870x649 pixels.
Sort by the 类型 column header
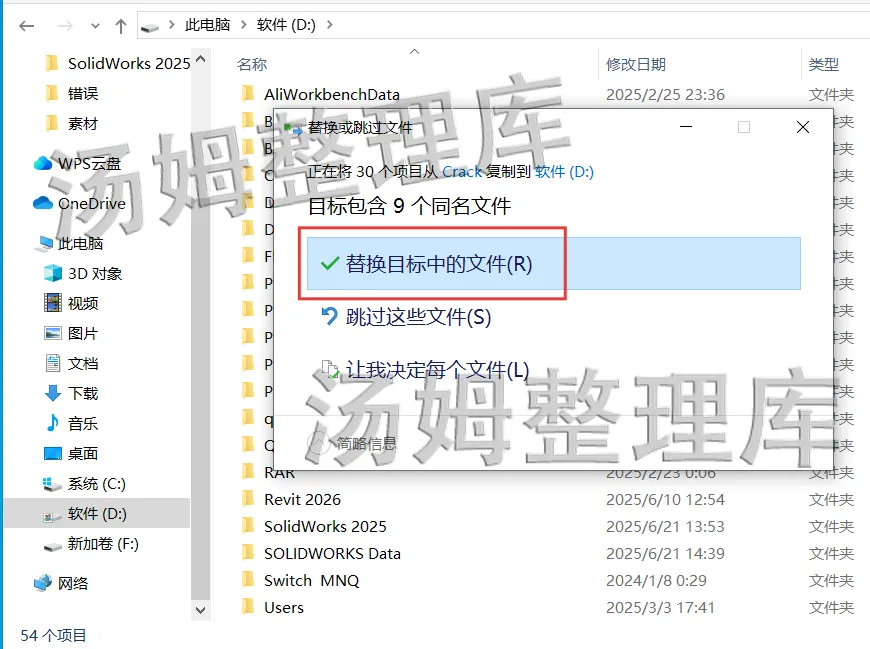coord(824,64)
